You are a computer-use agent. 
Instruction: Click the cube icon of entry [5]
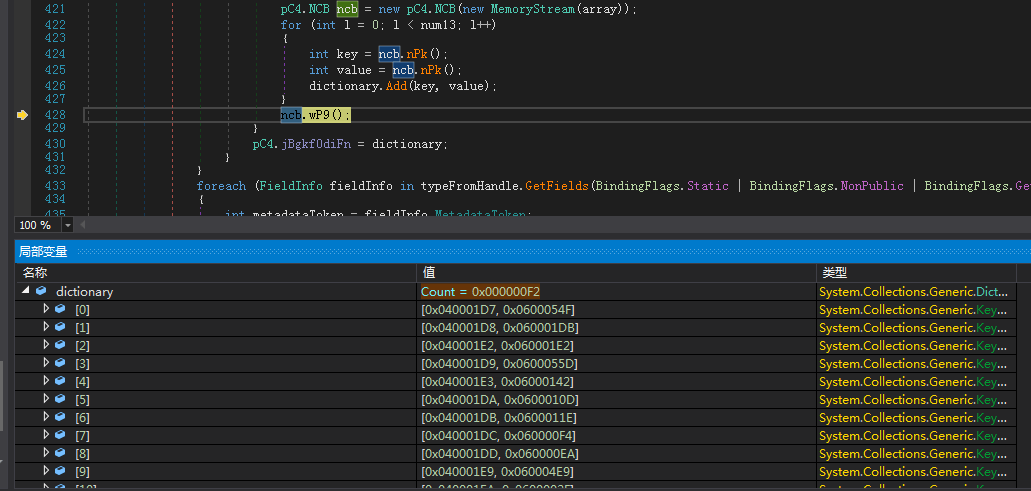click(60, 399)
